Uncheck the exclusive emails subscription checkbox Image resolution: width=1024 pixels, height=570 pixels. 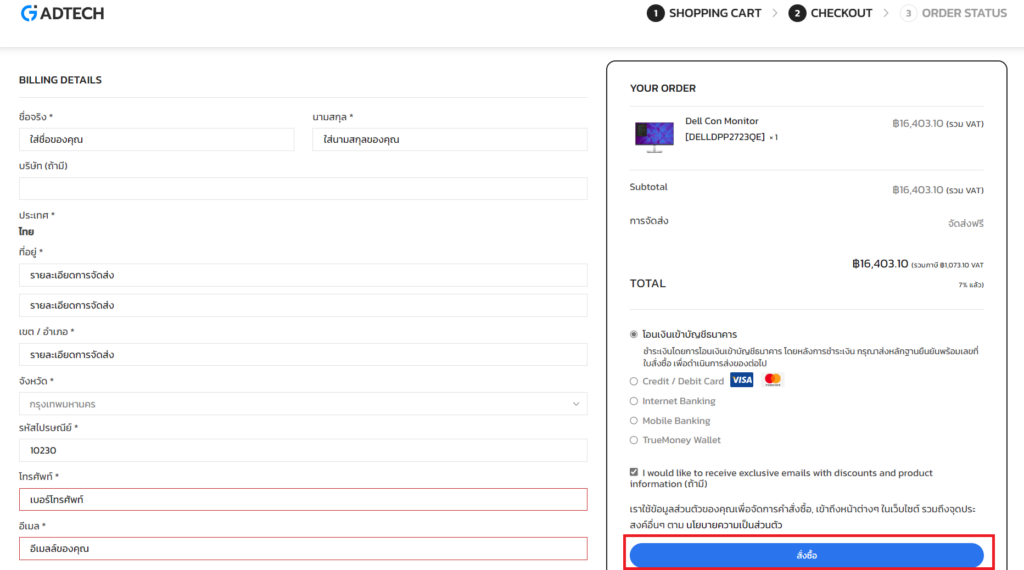coord(634,472)
